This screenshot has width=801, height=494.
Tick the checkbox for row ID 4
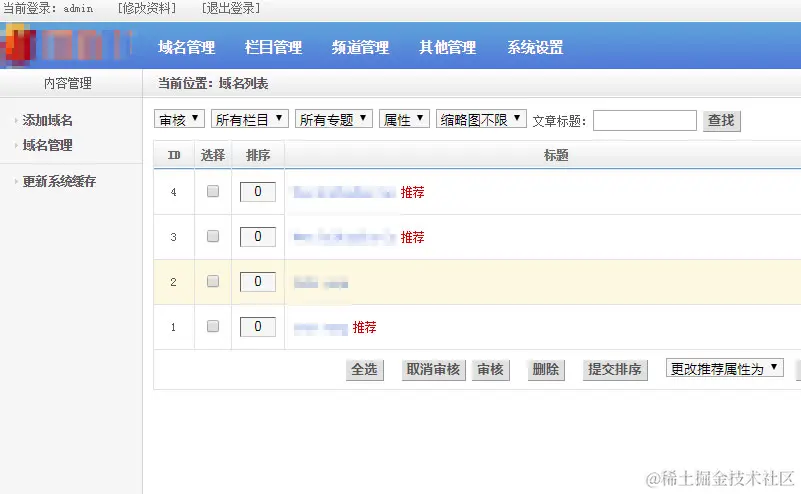point(213,191)
